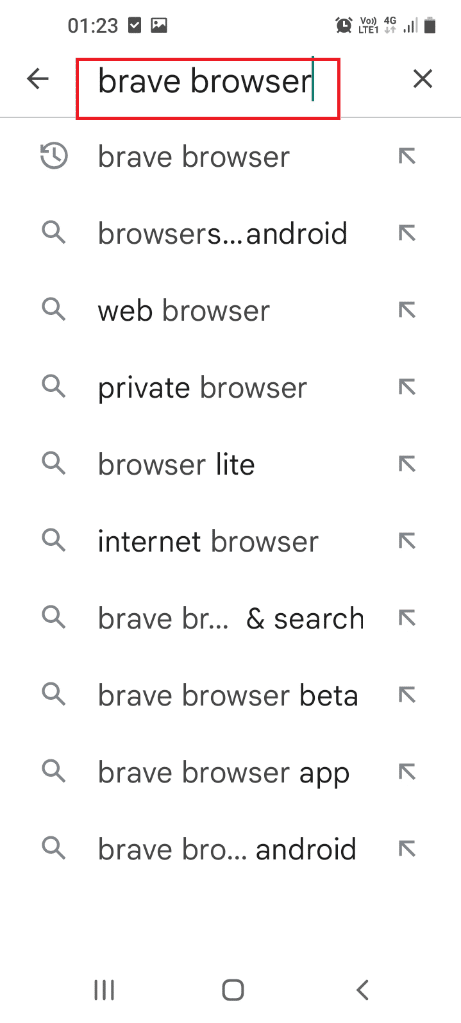Choose 'brave browser beta' suggestion text

tap(228, 695)
